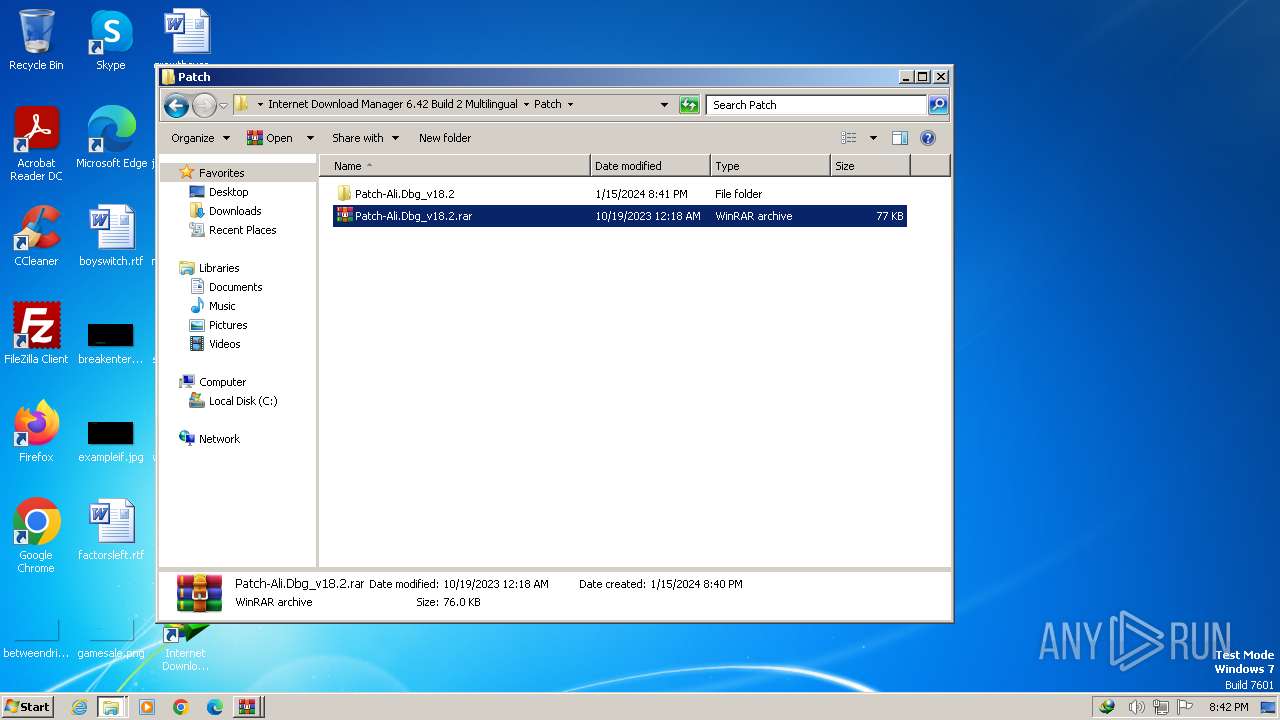Click the 8:42 PM system clock

[x=1228, y=707]
